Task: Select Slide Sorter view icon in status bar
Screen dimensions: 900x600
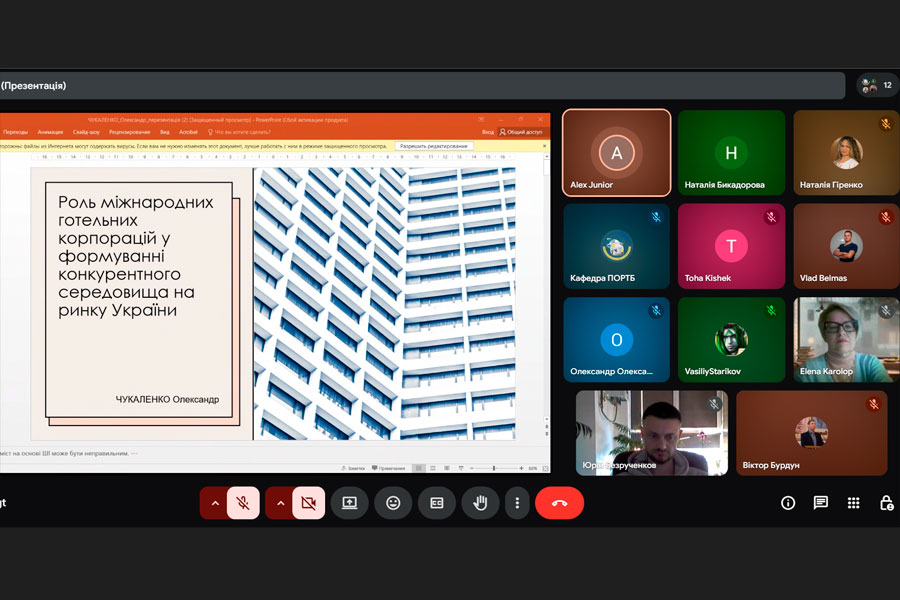Action: point(433,469)
